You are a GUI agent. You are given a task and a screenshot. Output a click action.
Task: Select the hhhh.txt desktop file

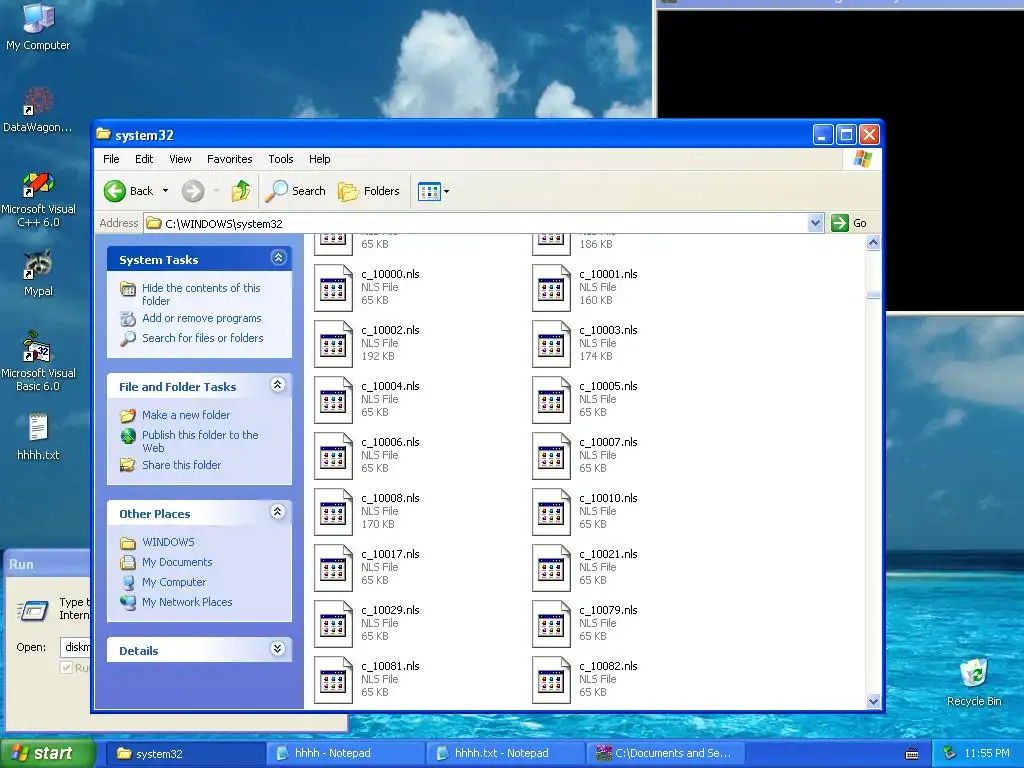pyautogui.click(x=38, y=436)
